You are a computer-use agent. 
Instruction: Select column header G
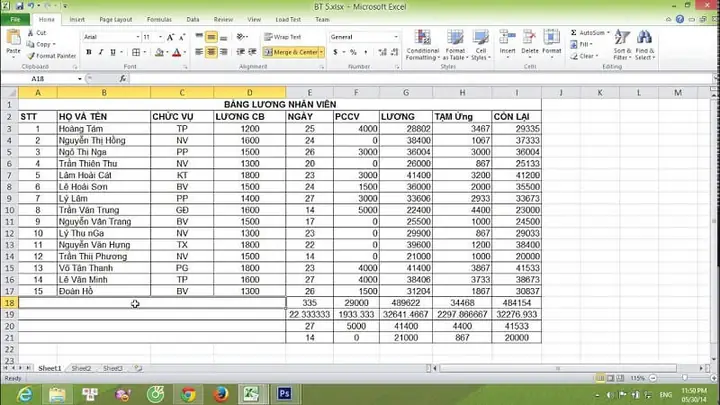(406, 93)
